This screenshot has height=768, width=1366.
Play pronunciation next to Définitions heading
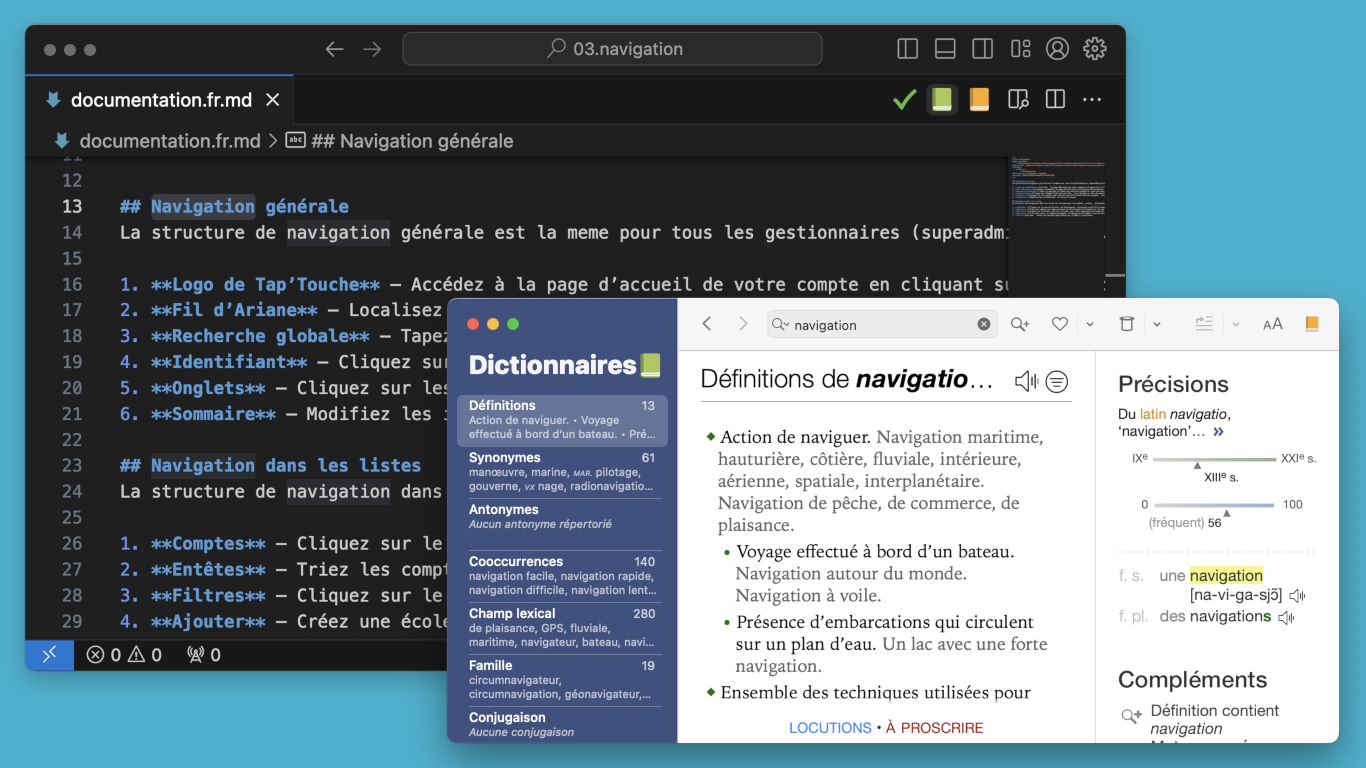1025,381
